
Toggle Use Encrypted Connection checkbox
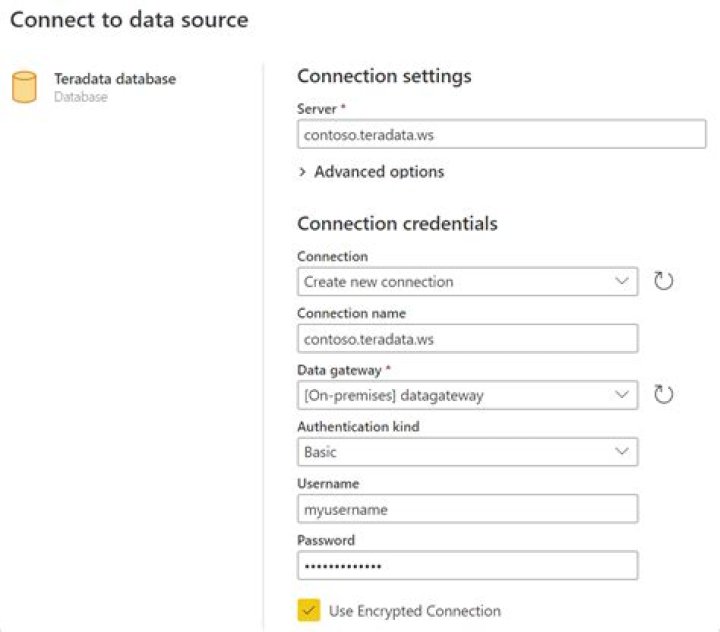[x=309, y=610]
